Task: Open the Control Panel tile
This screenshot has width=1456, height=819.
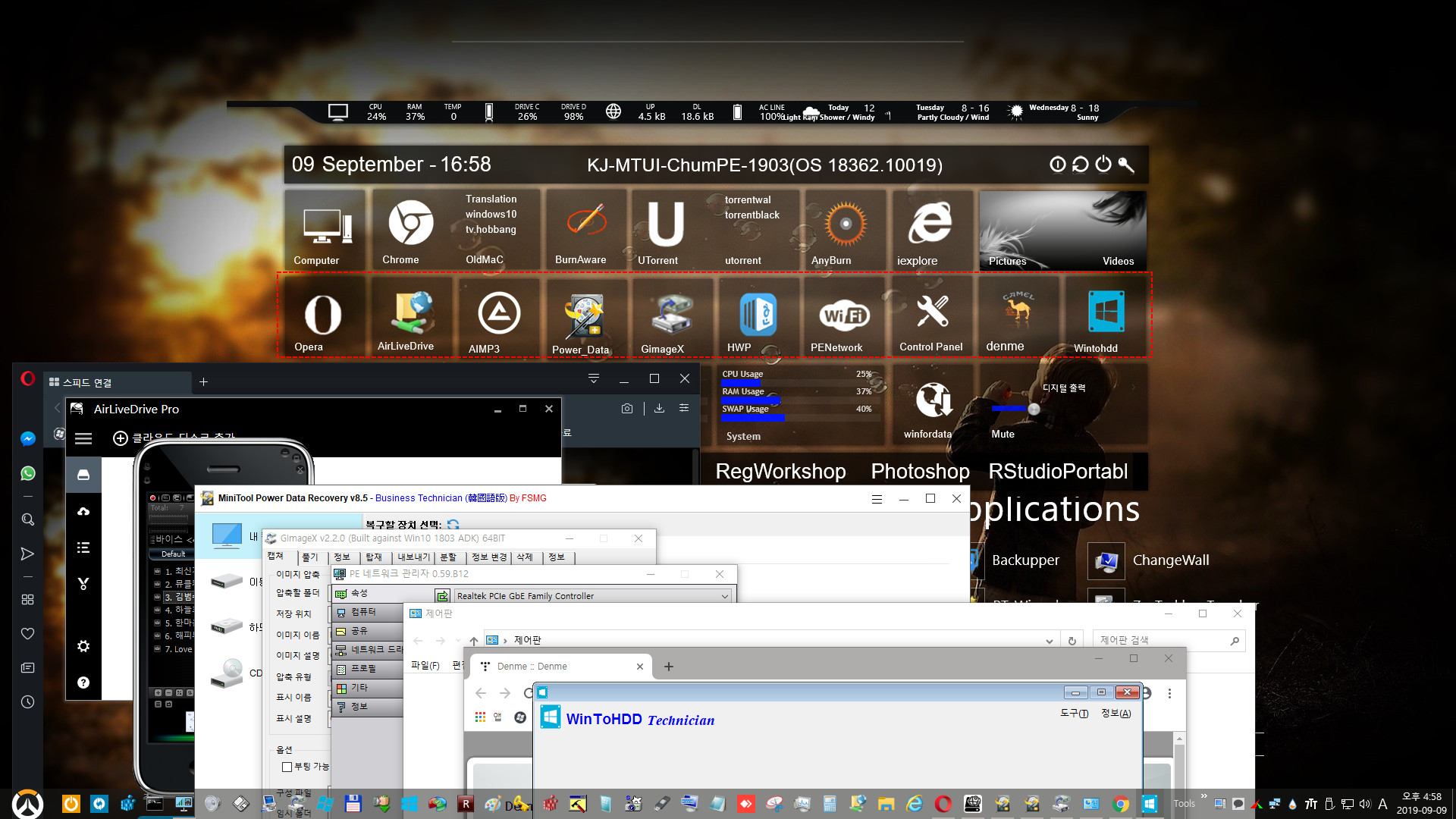Action: (932, 316)
